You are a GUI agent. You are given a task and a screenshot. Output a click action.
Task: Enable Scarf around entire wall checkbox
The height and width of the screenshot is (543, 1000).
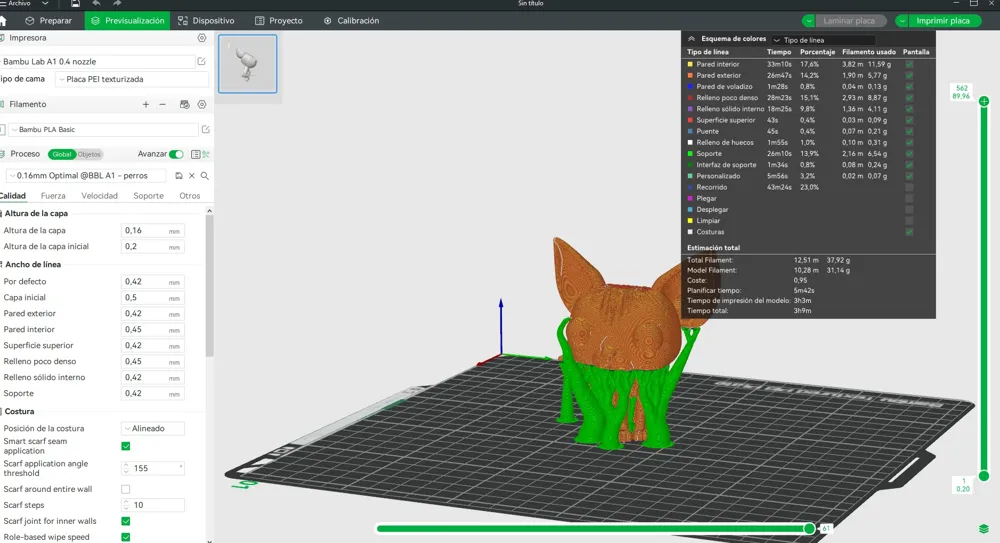point(126,489)
